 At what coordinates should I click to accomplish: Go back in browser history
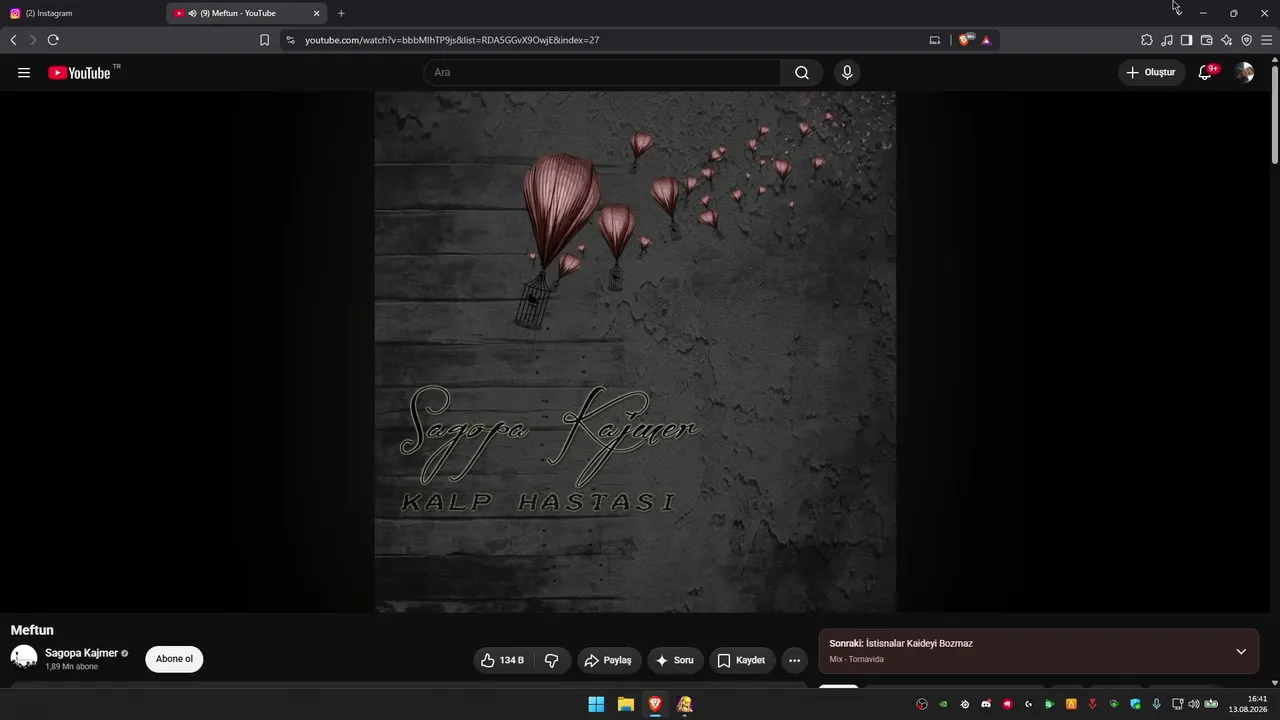pos(13,40)
